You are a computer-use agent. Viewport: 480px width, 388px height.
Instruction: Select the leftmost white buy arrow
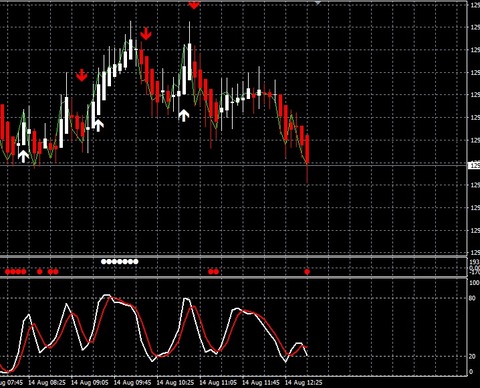point(23,156)
